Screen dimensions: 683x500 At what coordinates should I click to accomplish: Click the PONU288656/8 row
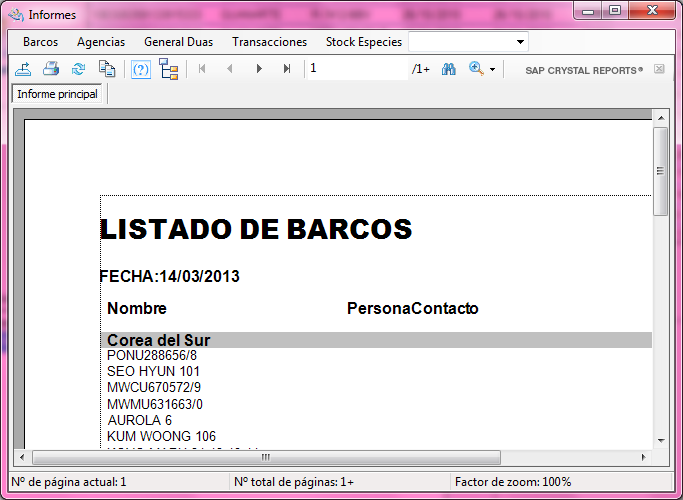pyautogui.click(x=152, y=355)
